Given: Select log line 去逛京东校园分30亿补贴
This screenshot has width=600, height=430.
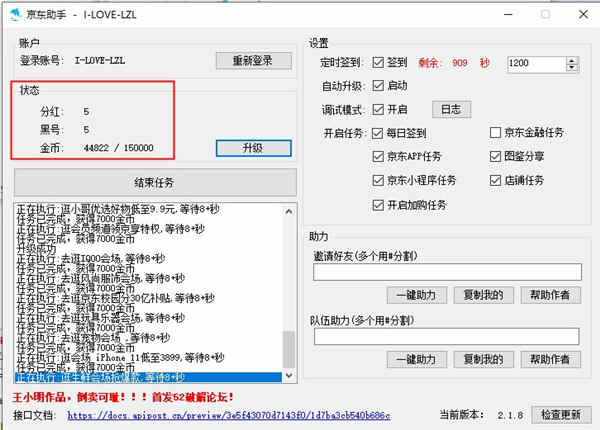Looking at the screenshot, I should 115,298.
